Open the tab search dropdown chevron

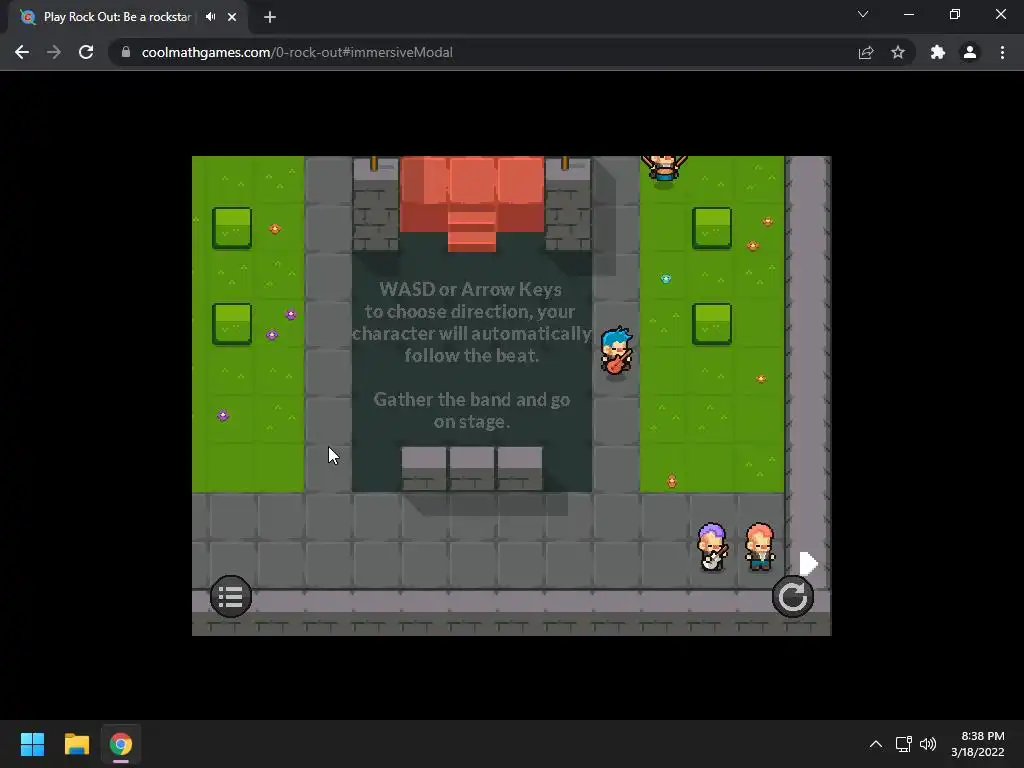[863, 14]
